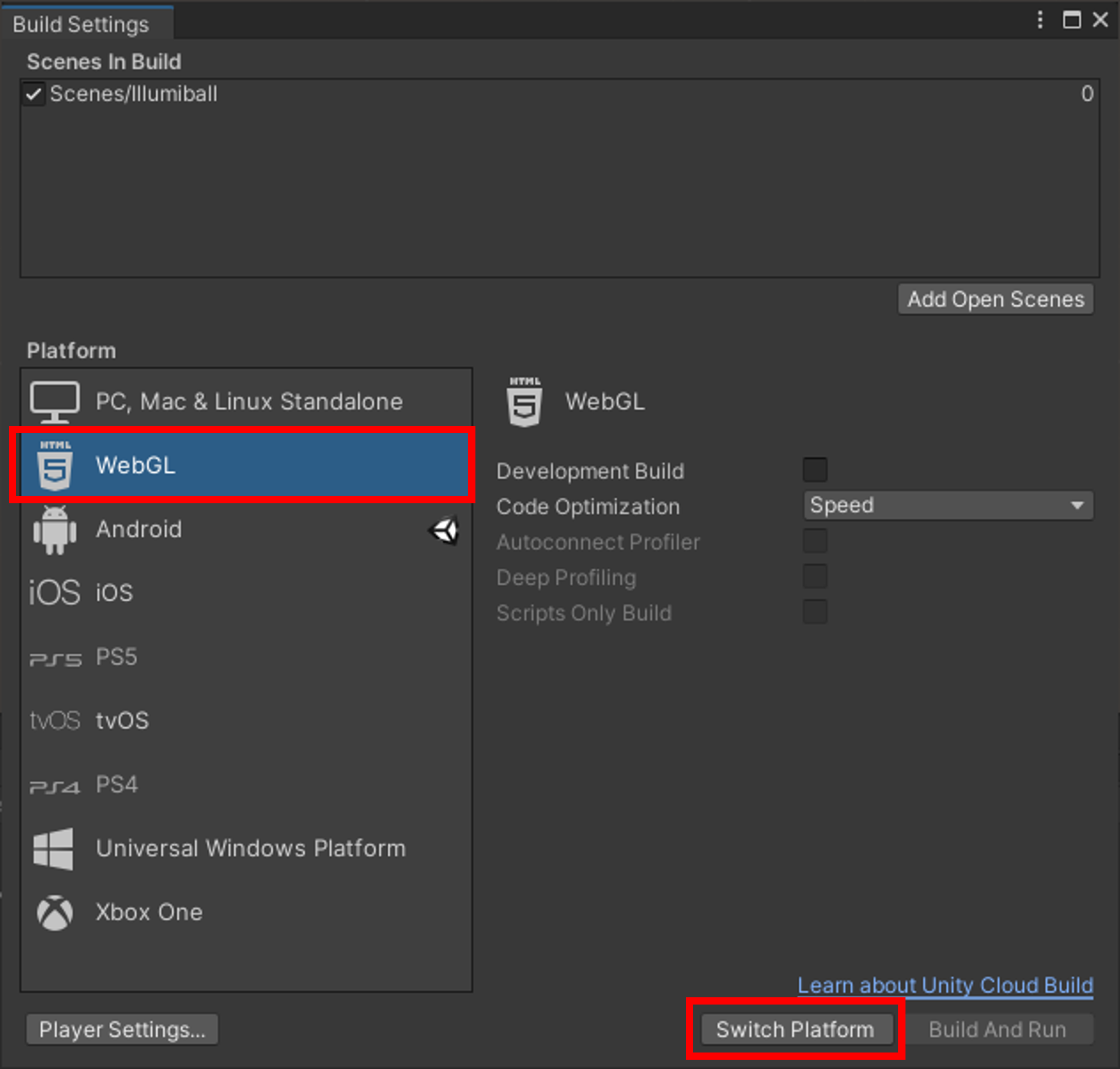Open the Code Optimization Speed dropdown
The image size is (1120, 1069).
click(x=947, y=505)
